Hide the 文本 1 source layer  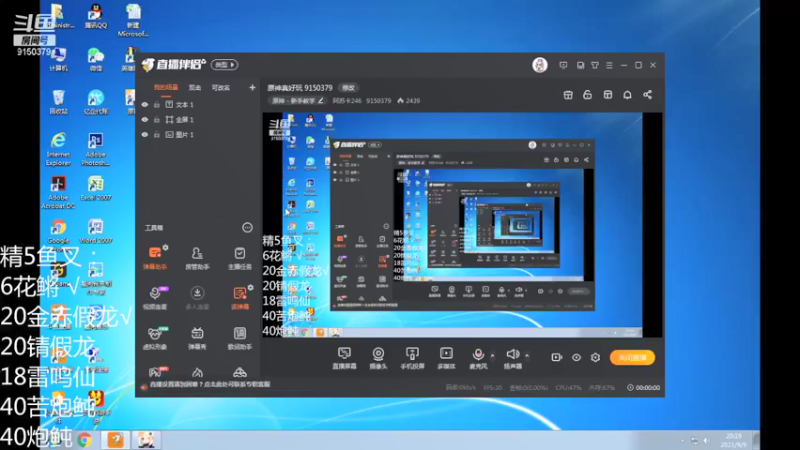click(x=145, y=105)
